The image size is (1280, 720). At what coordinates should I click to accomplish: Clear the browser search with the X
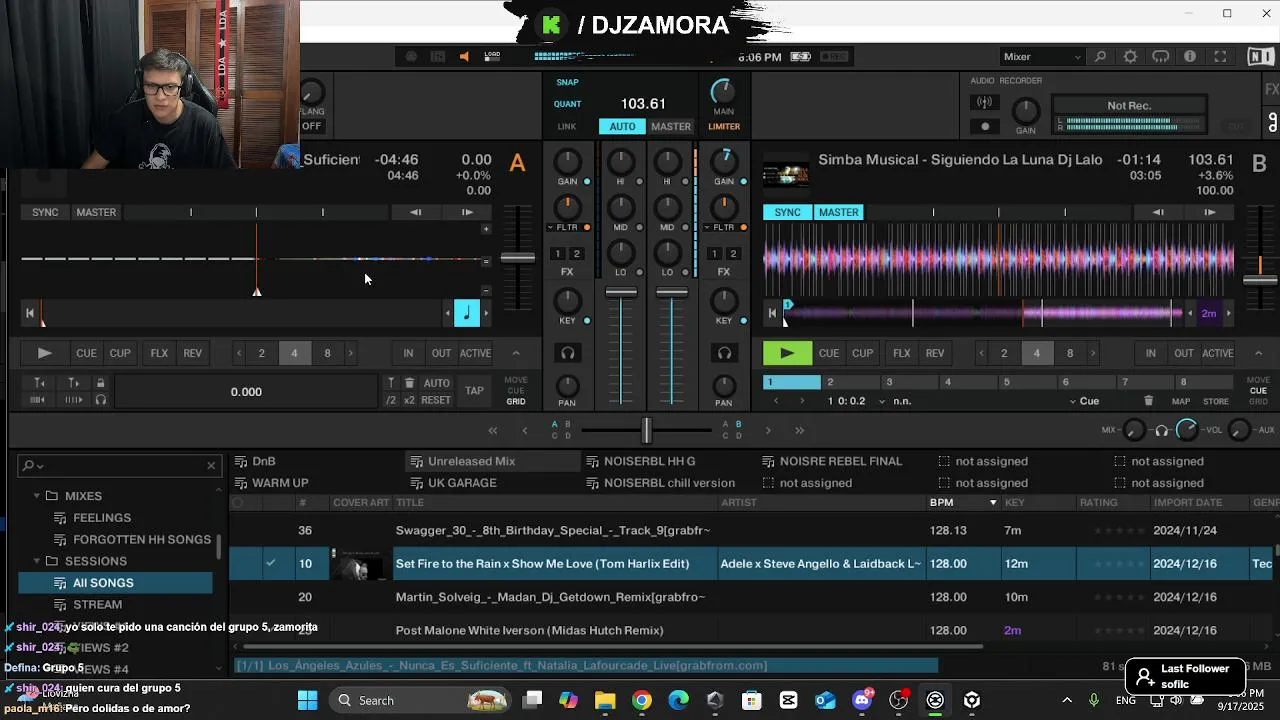[x=211, y=465]
